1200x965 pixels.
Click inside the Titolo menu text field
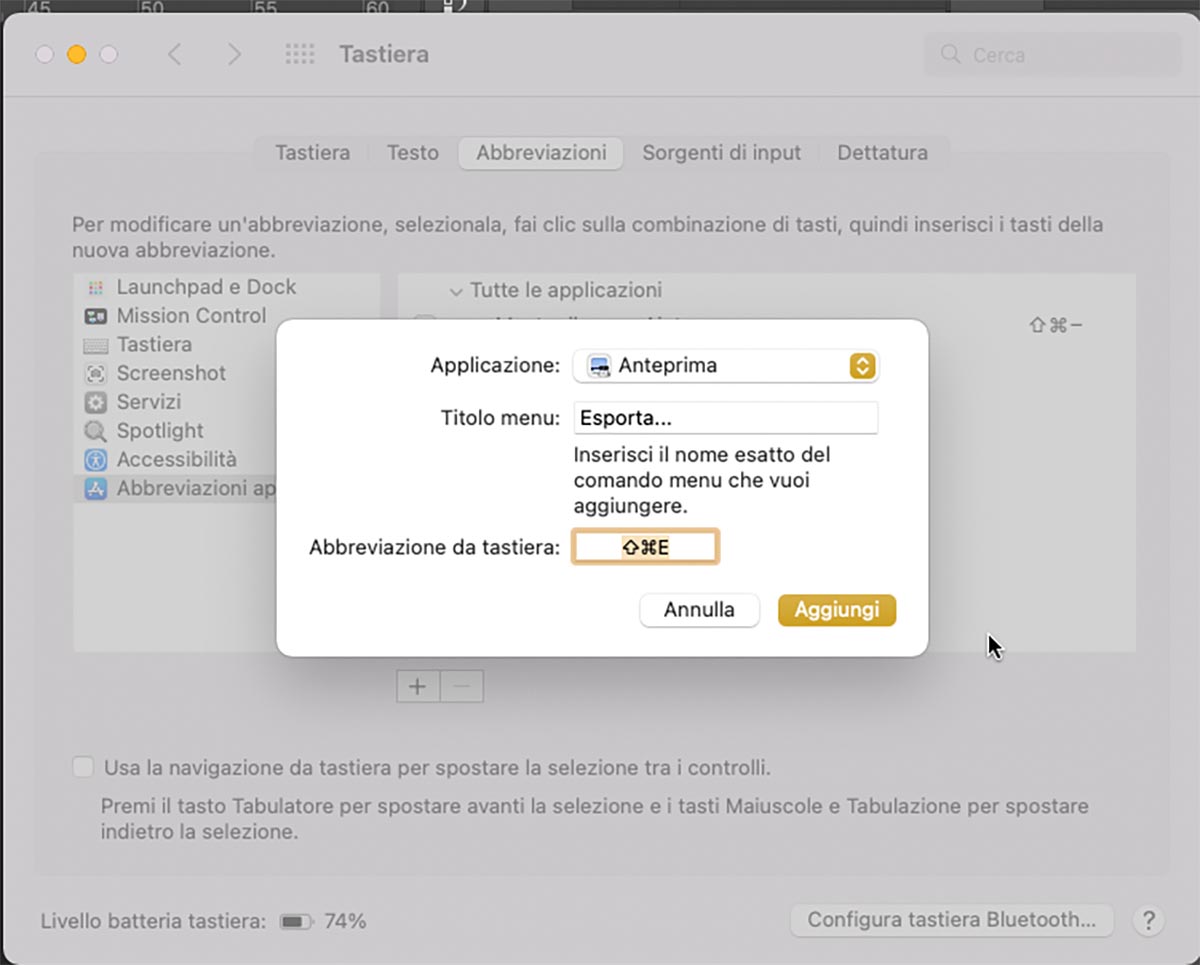tap(725, 417)
